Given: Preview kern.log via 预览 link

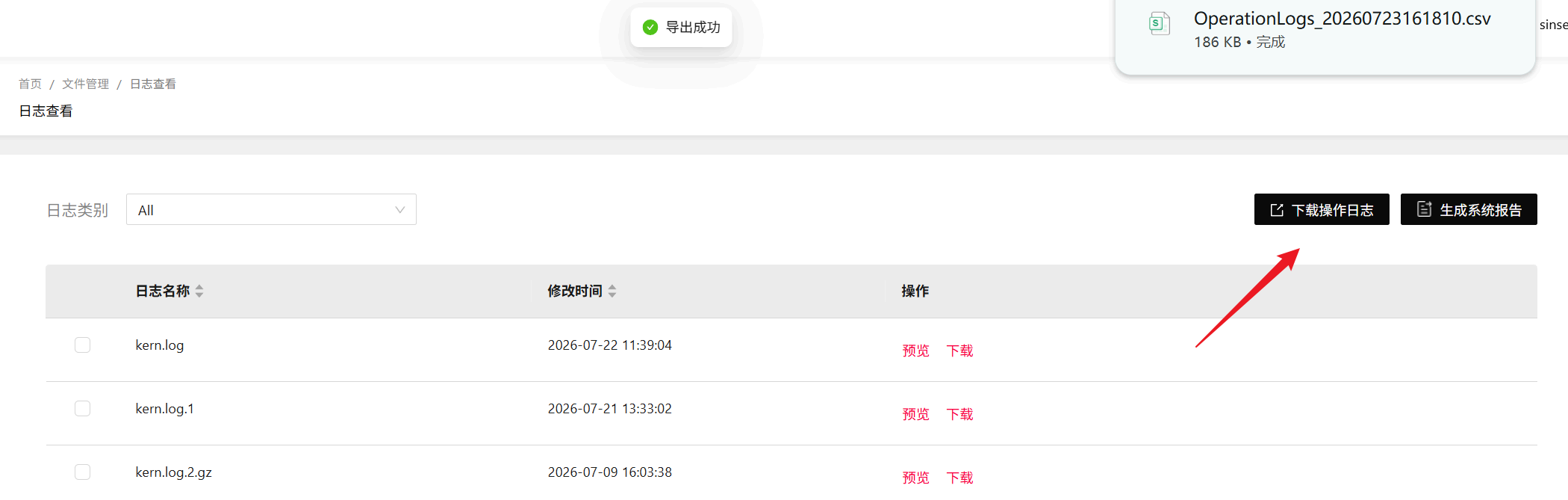Looking at the screenshot, I should coord(915,351).
